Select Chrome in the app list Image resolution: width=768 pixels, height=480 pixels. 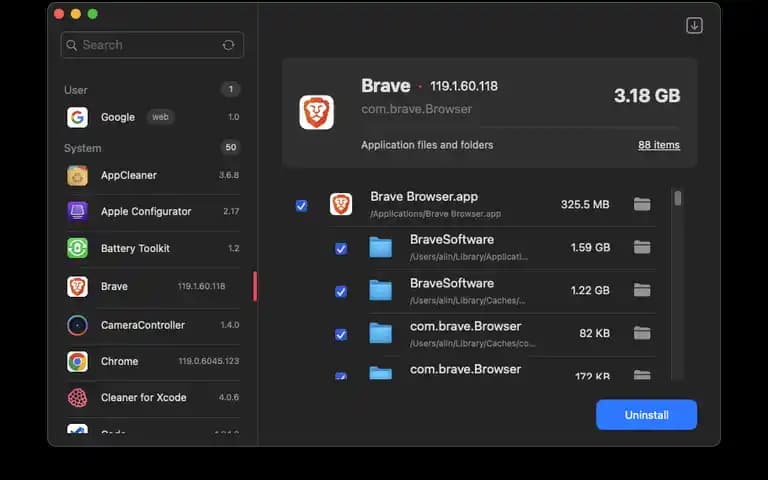click(152, 361)
